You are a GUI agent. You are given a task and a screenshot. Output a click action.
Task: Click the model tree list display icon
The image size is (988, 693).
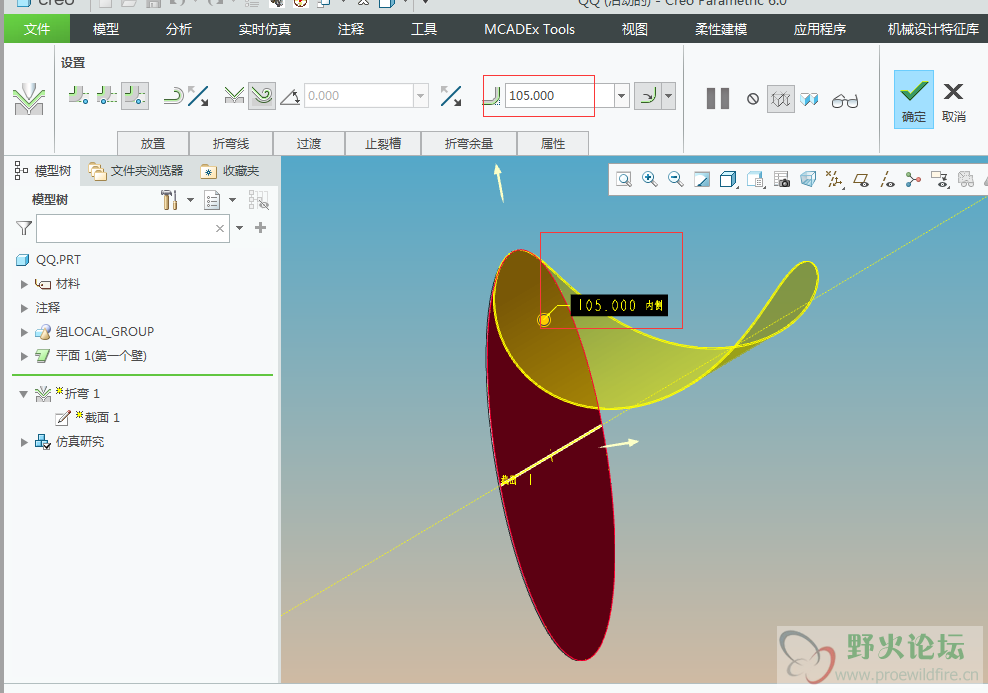pyautogui.click(x=212, y=200)
